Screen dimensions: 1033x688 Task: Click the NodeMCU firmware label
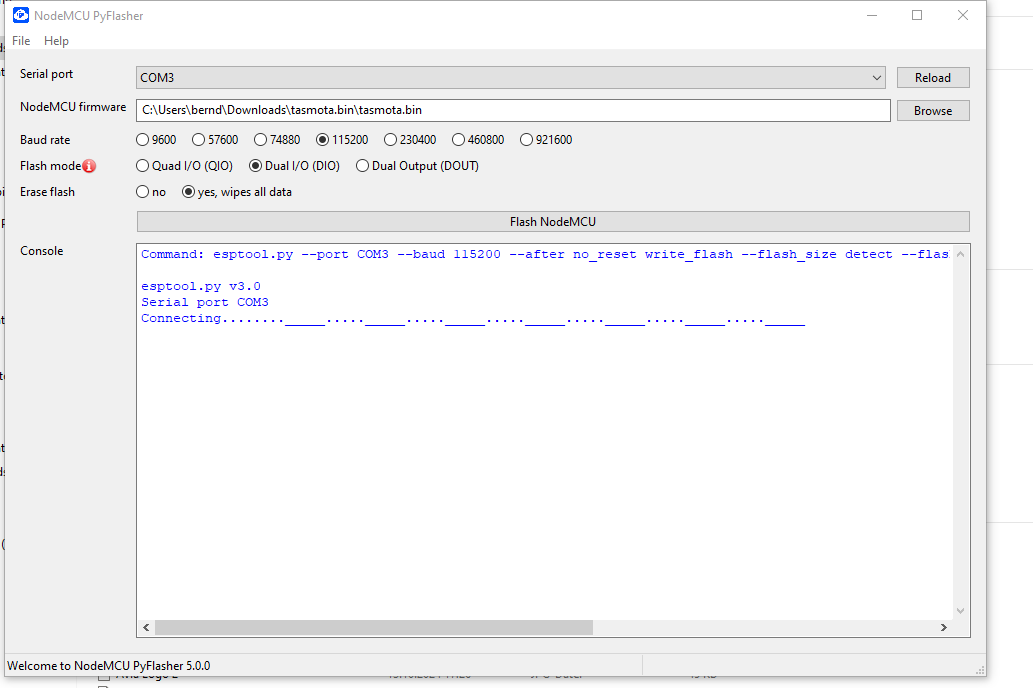click(73, 107)
